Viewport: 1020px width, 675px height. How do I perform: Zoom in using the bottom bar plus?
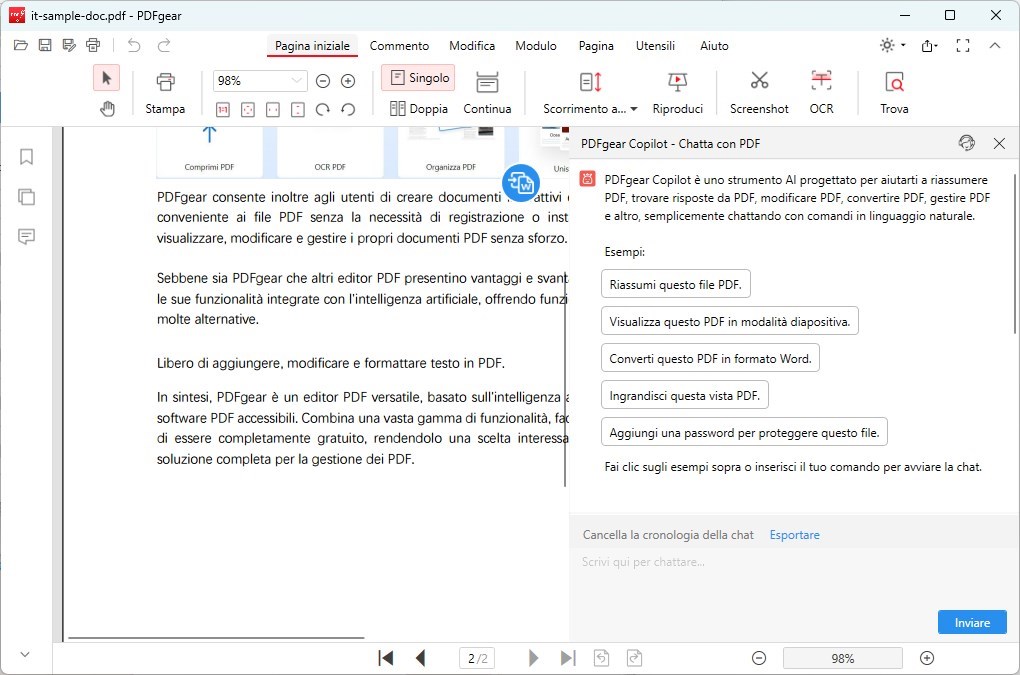927,658
